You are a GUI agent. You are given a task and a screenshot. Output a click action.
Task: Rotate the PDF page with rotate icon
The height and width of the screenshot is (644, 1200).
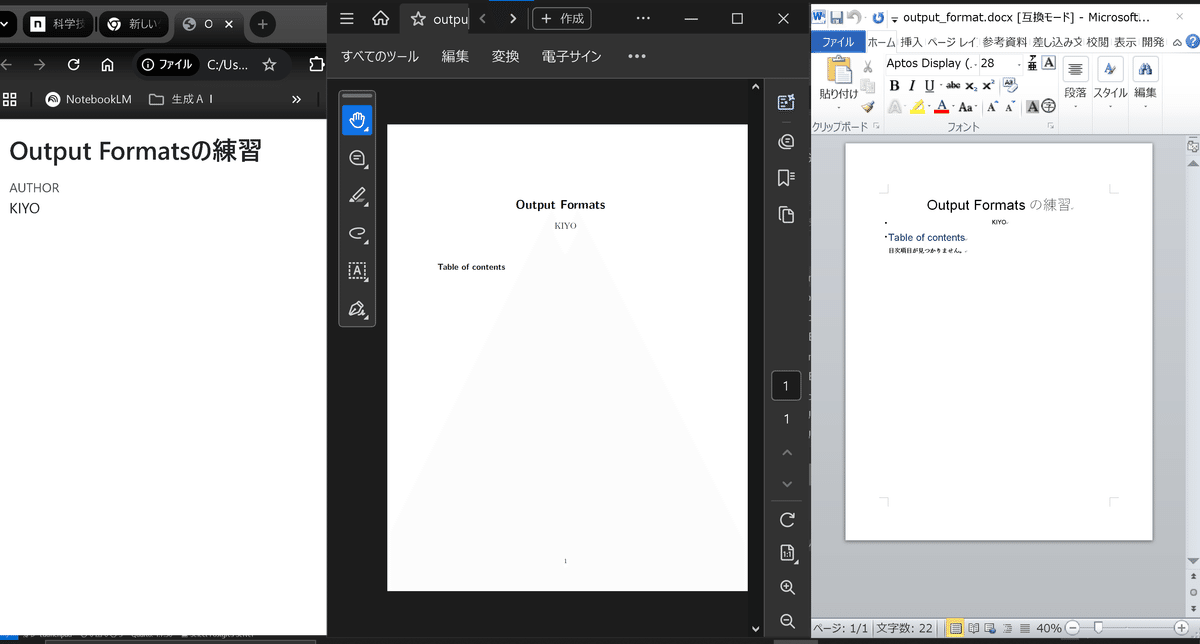[x=787, y=519]
